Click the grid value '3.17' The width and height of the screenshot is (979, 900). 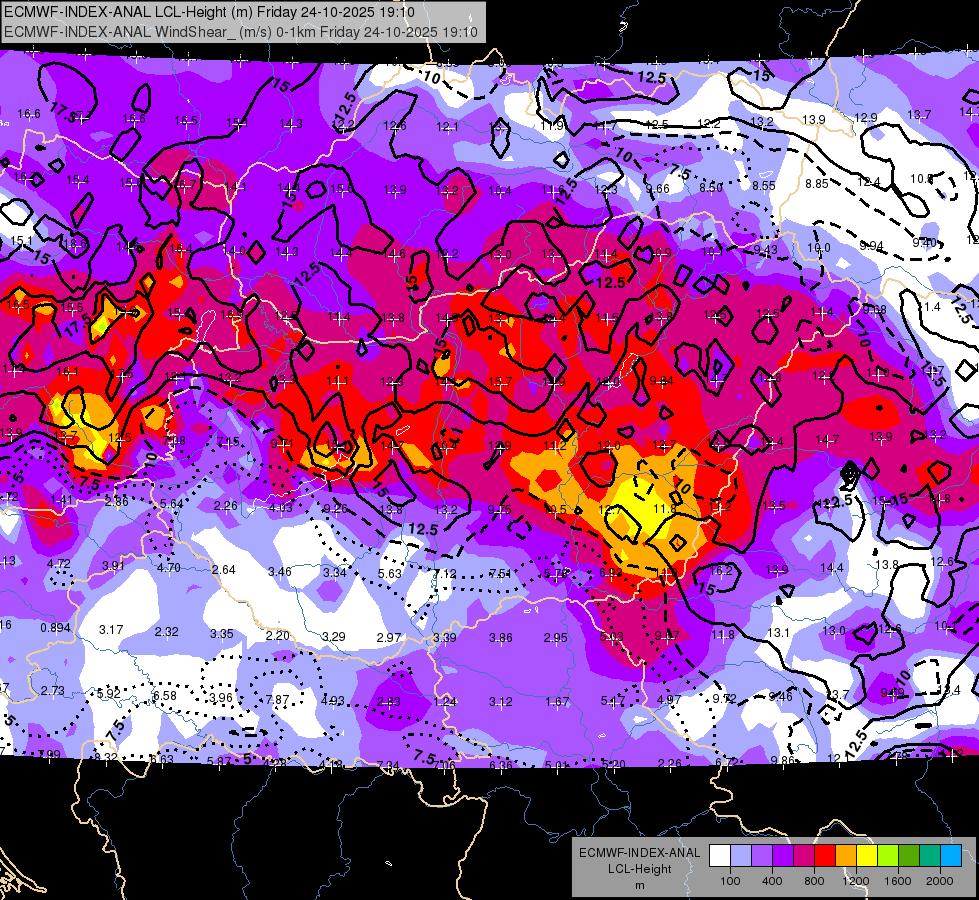click(x=111, y=629)
